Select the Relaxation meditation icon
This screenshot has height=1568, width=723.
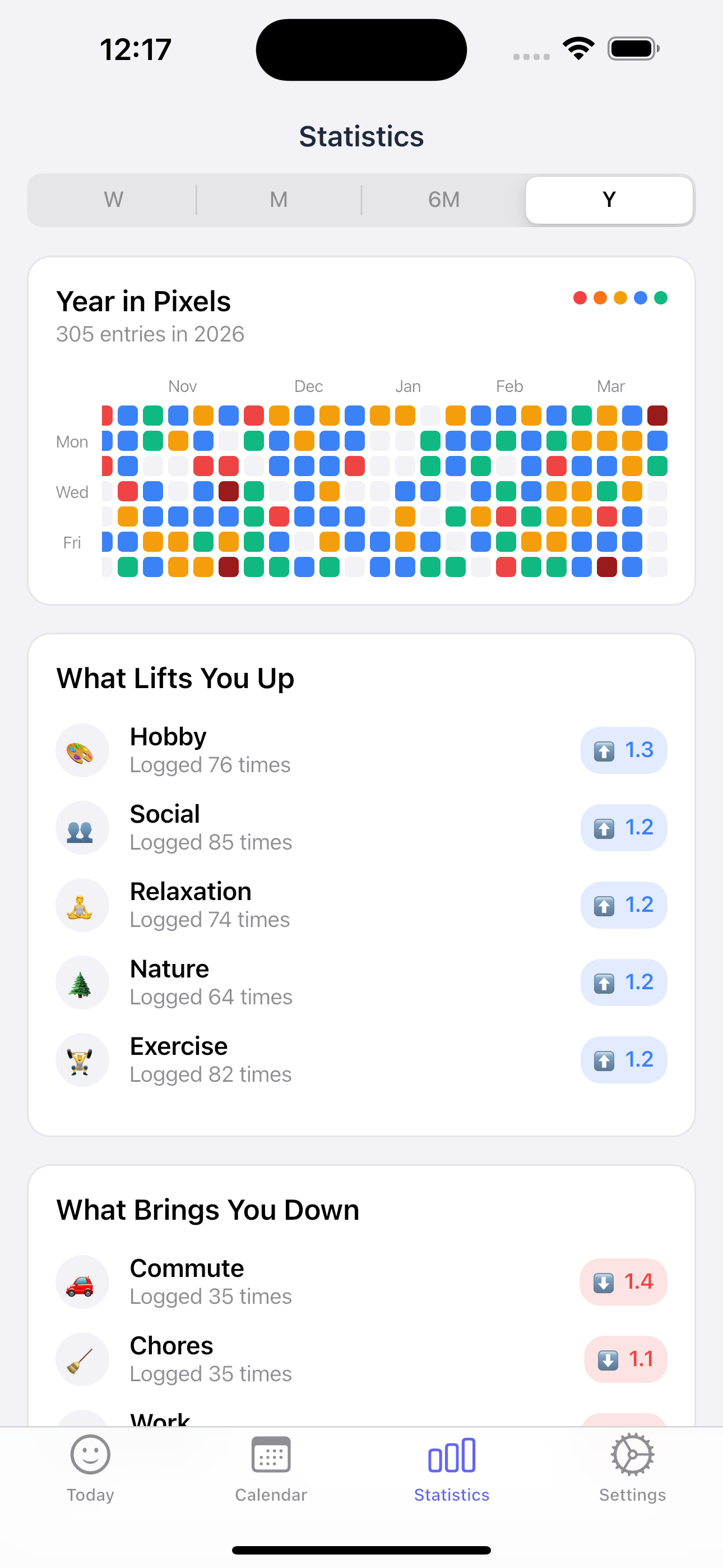click(x=82, y=905)
